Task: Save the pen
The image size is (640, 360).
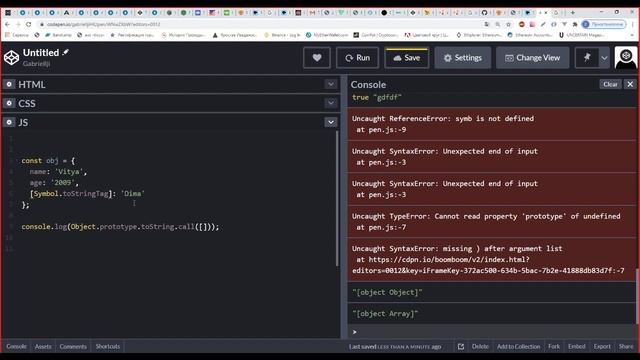Action: click(407, 58)
